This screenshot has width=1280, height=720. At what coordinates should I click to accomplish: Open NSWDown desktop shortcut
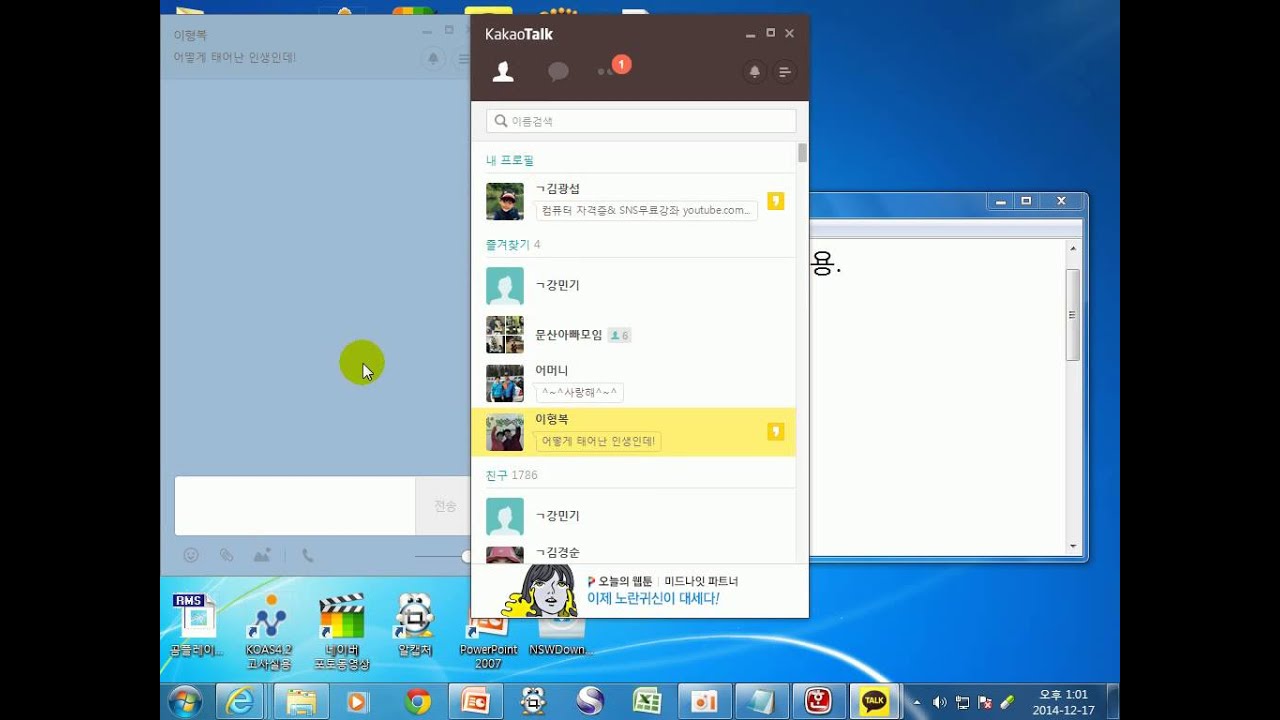(x=560, y=635)
